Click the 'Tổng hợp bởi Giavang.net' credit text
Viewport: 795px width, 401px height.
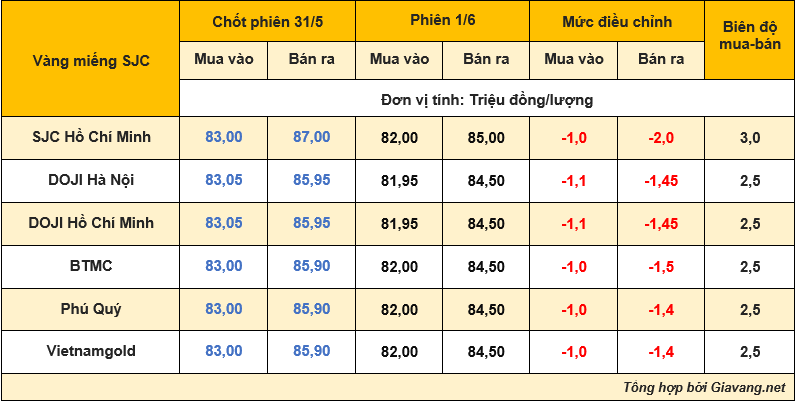(x=704, y=387)
